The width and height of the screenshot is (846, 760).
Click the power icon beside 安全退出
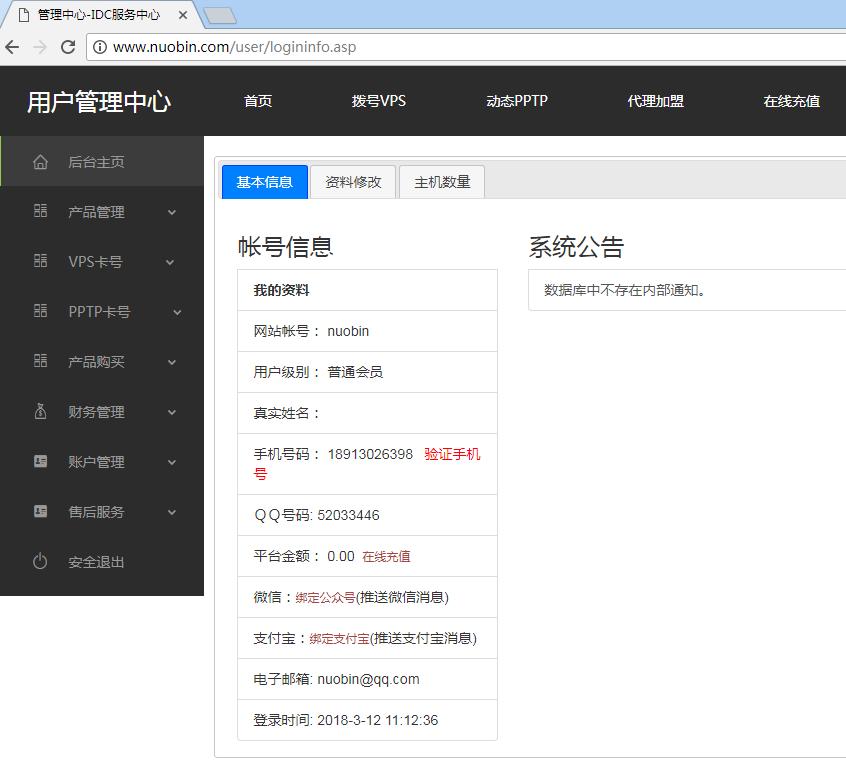click(40, 562)
